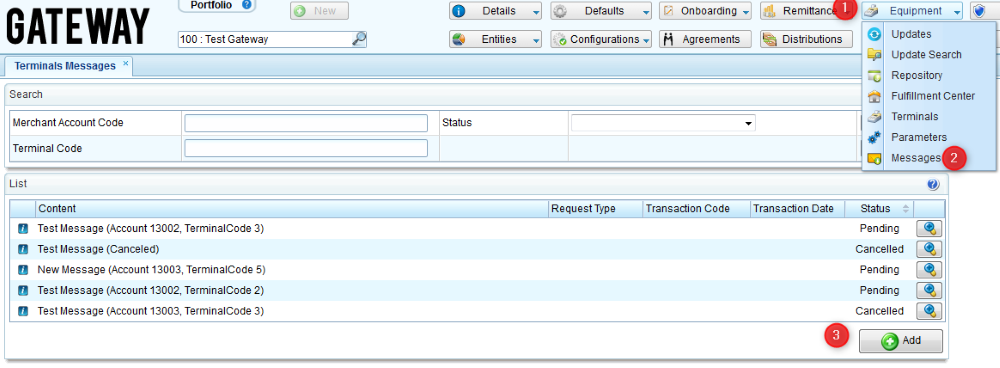This screenshot has height=368, width=1000.
Task: Open details for last Cancelled message row
Action: (x=929, y=311)
